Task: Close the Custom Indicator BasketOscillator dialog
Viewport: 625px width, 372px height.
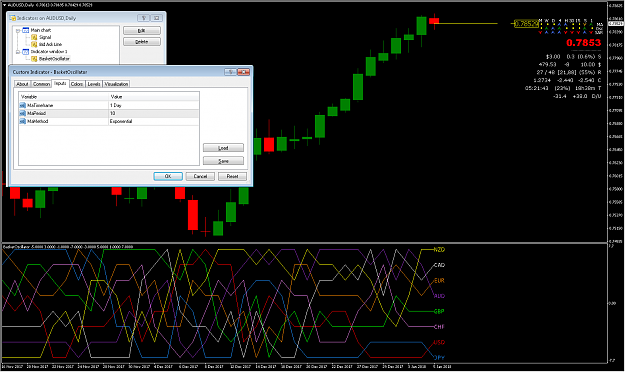Action: (x=244, y=72)
